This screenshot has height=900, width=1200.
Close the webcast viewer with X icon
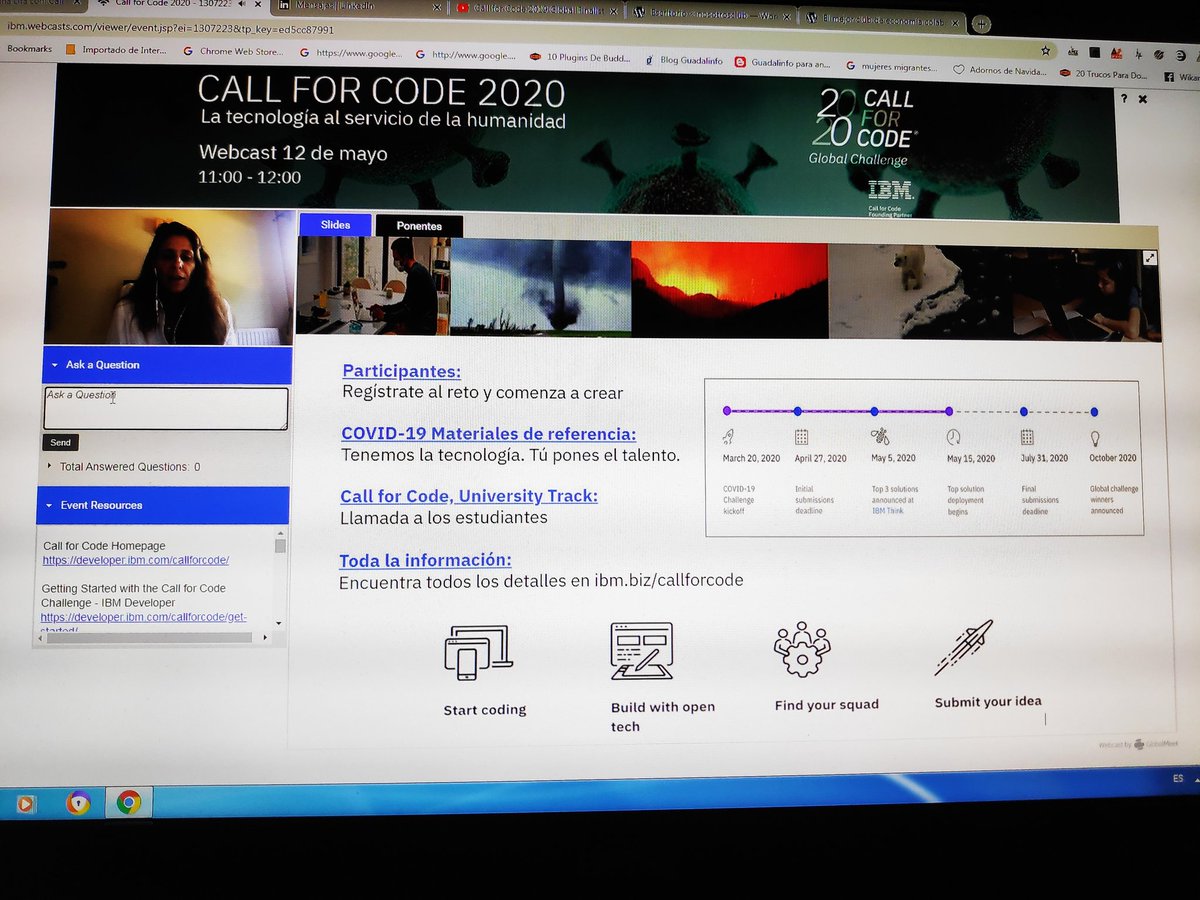(x=1143, y=99)
